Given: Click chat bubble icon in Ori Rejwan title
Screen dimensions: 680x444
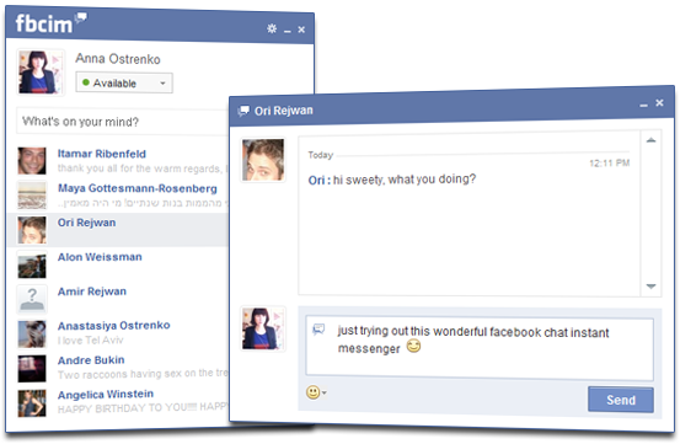Looking at the screenshot, I should [x=244, y=111].
